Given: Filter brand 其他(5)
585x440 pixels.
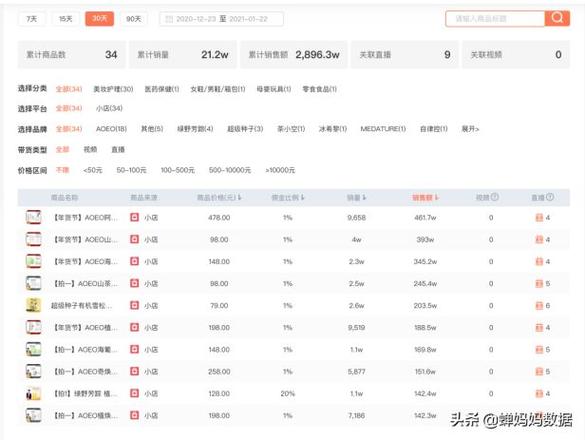Looking at the screenshot, I should (152, 129).
